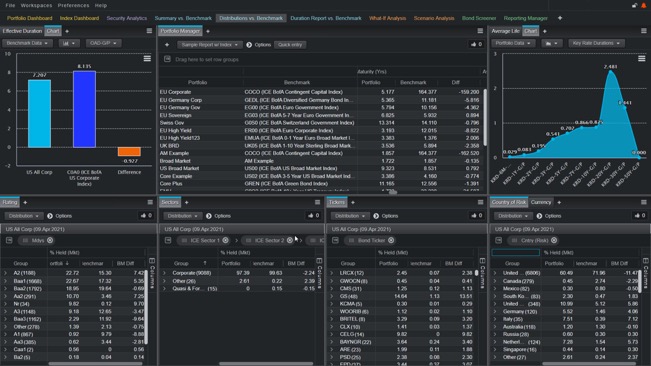Open the Rating panel hamburger menu
The height and width of the screenshot is (366, 651).
150,202
